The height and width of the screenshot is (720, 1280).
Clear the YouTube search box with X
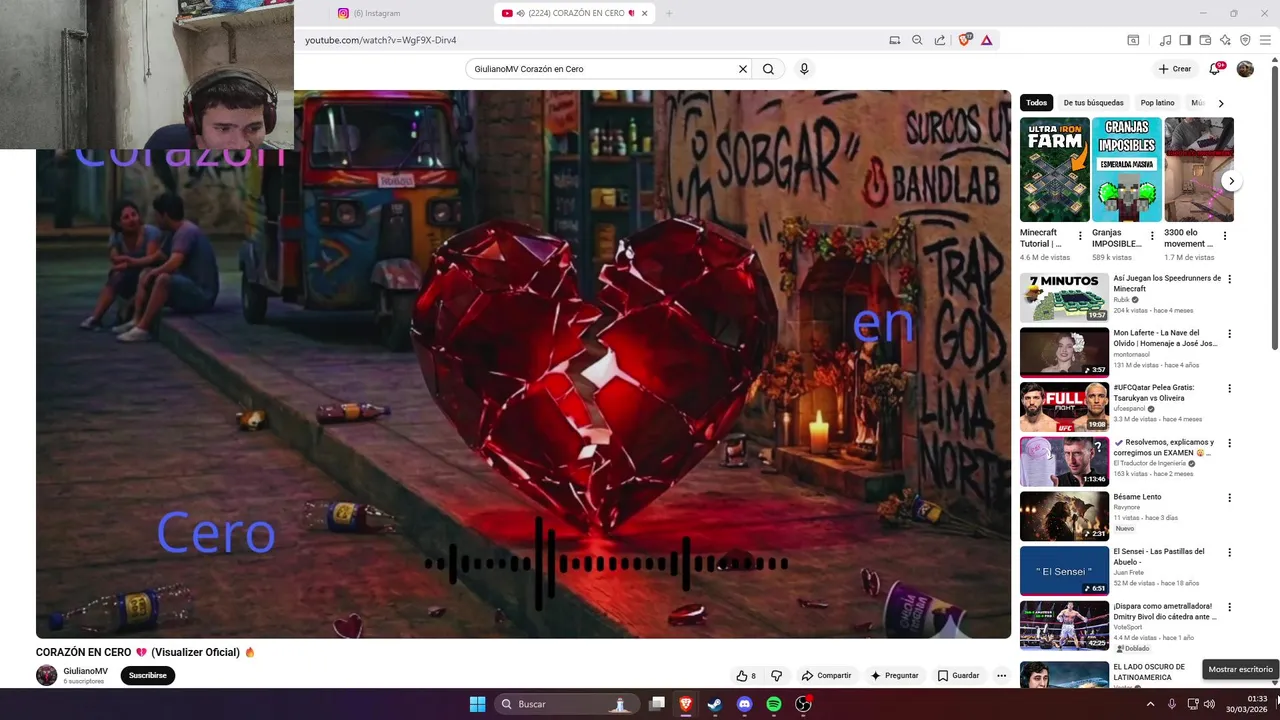click(x=742, y=69)
